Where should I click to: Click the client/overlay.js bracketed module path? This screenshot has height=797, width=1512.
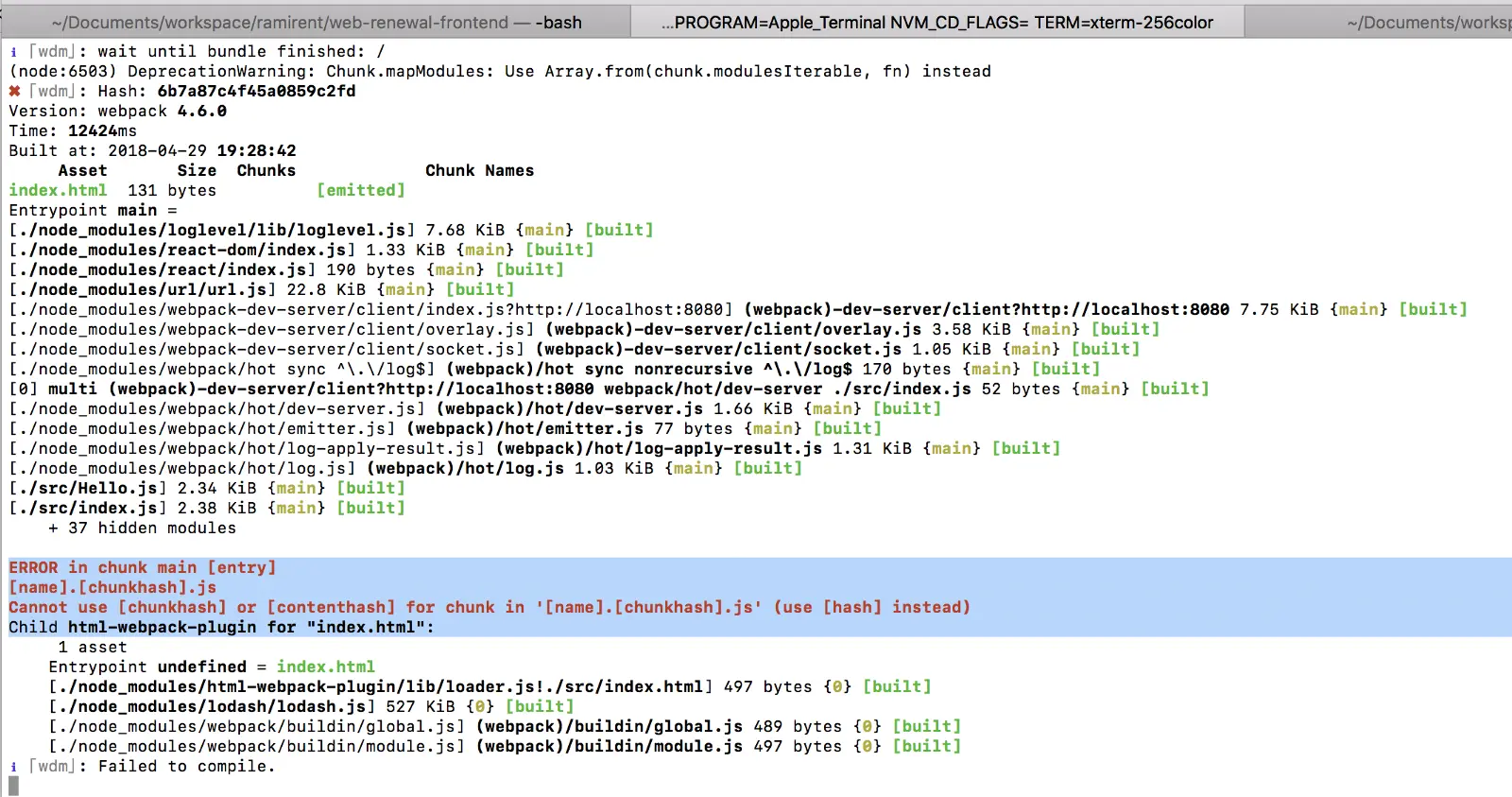[271, 329]
